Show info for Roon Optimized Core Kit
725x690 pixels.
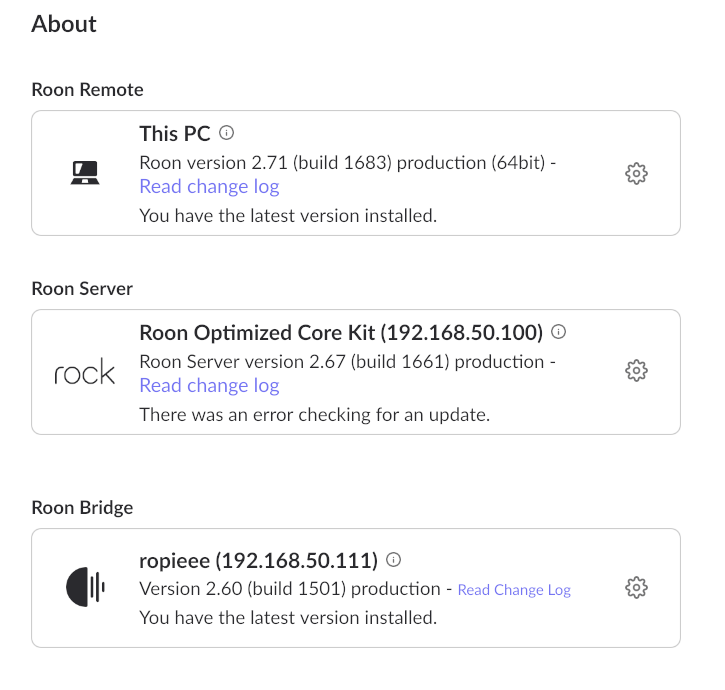(559, 332)
